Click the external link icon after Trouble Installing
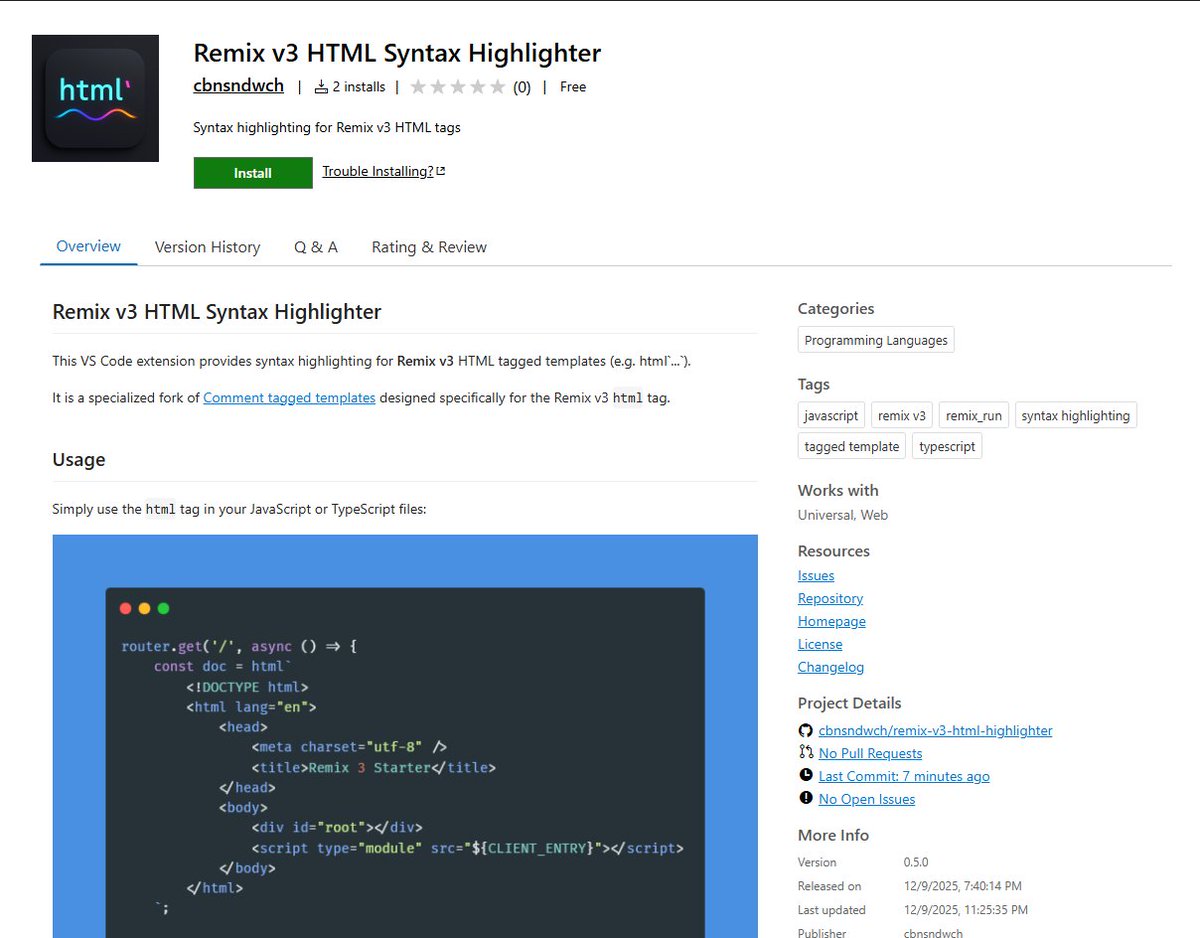Image resolution: width=1200 pixels, height=938 pixels. click(441, 171)
